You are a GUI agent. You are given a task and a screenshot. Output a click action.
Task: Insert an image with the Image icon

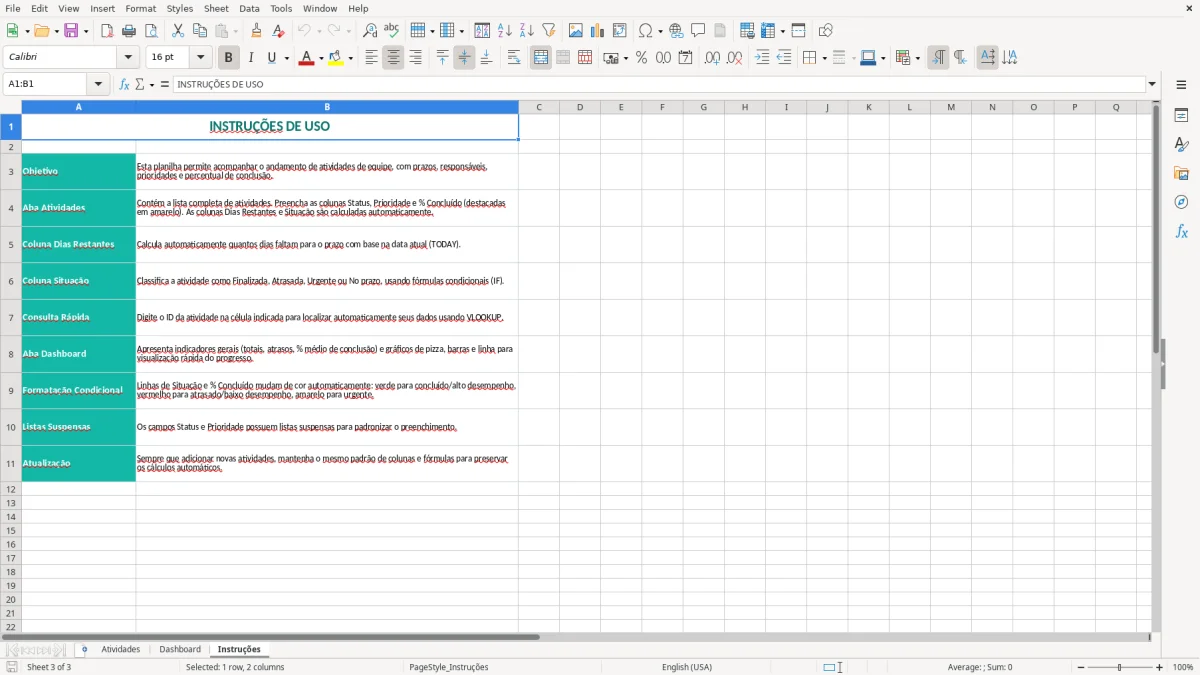[576, 31]
